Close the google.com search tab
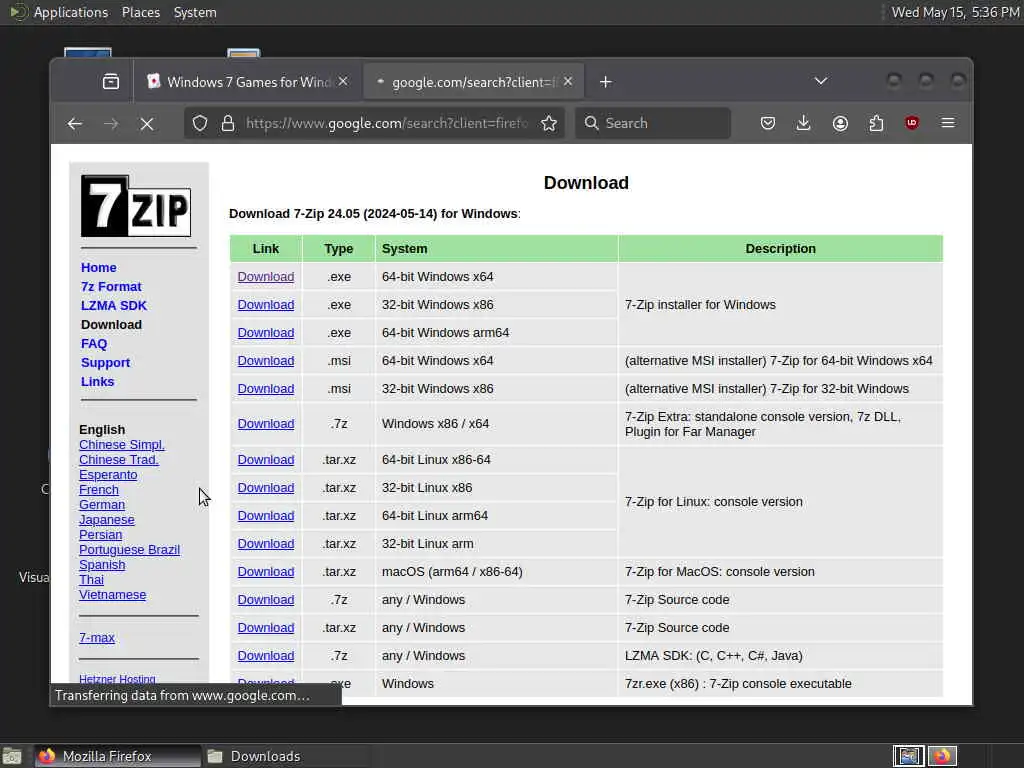Image resolution: width=1024 pixels, height=768 pixels. [568, 81]
